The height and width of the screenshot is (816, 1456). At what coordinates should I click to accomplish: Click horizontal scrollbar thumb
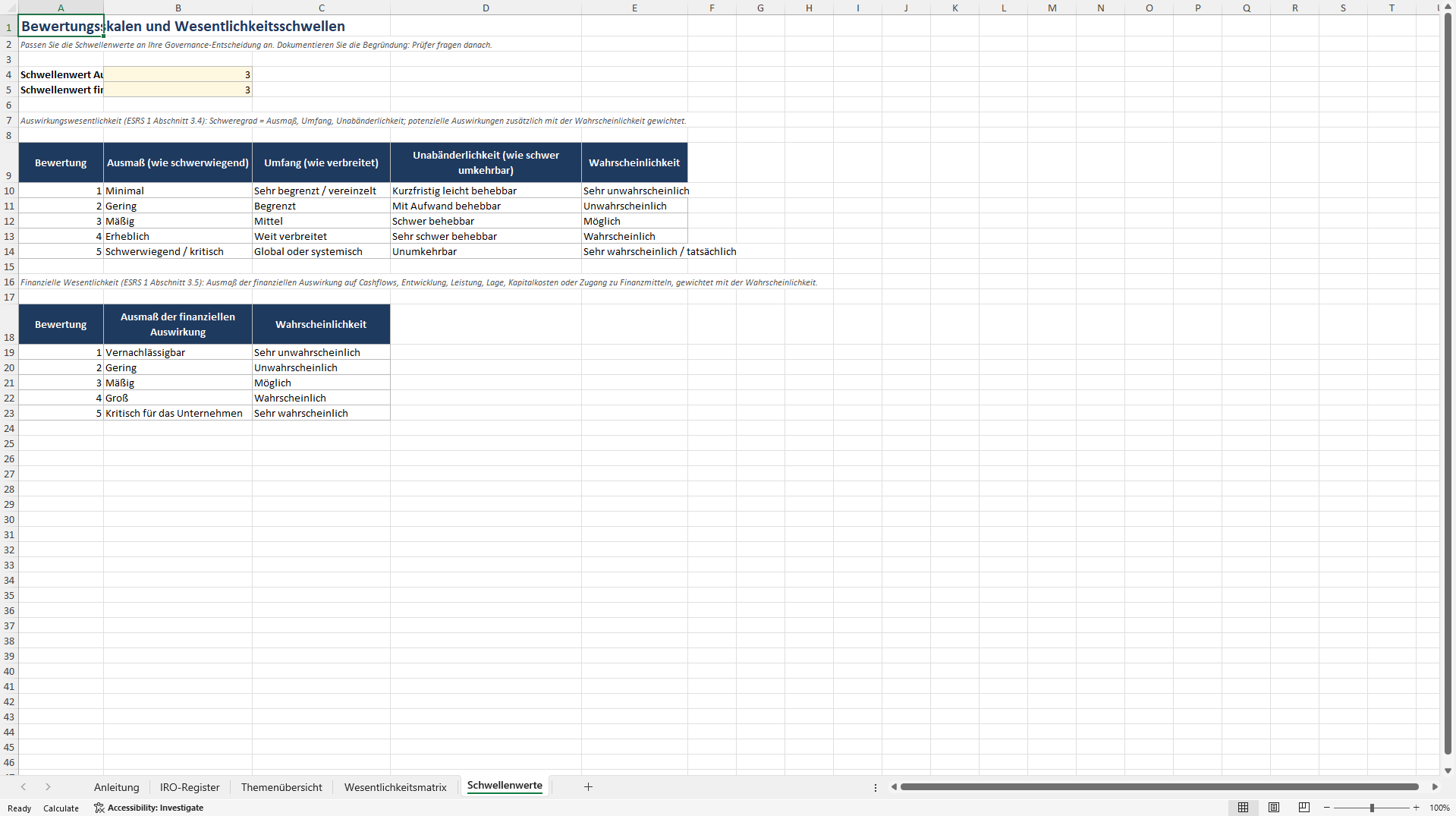(1159, 787)
